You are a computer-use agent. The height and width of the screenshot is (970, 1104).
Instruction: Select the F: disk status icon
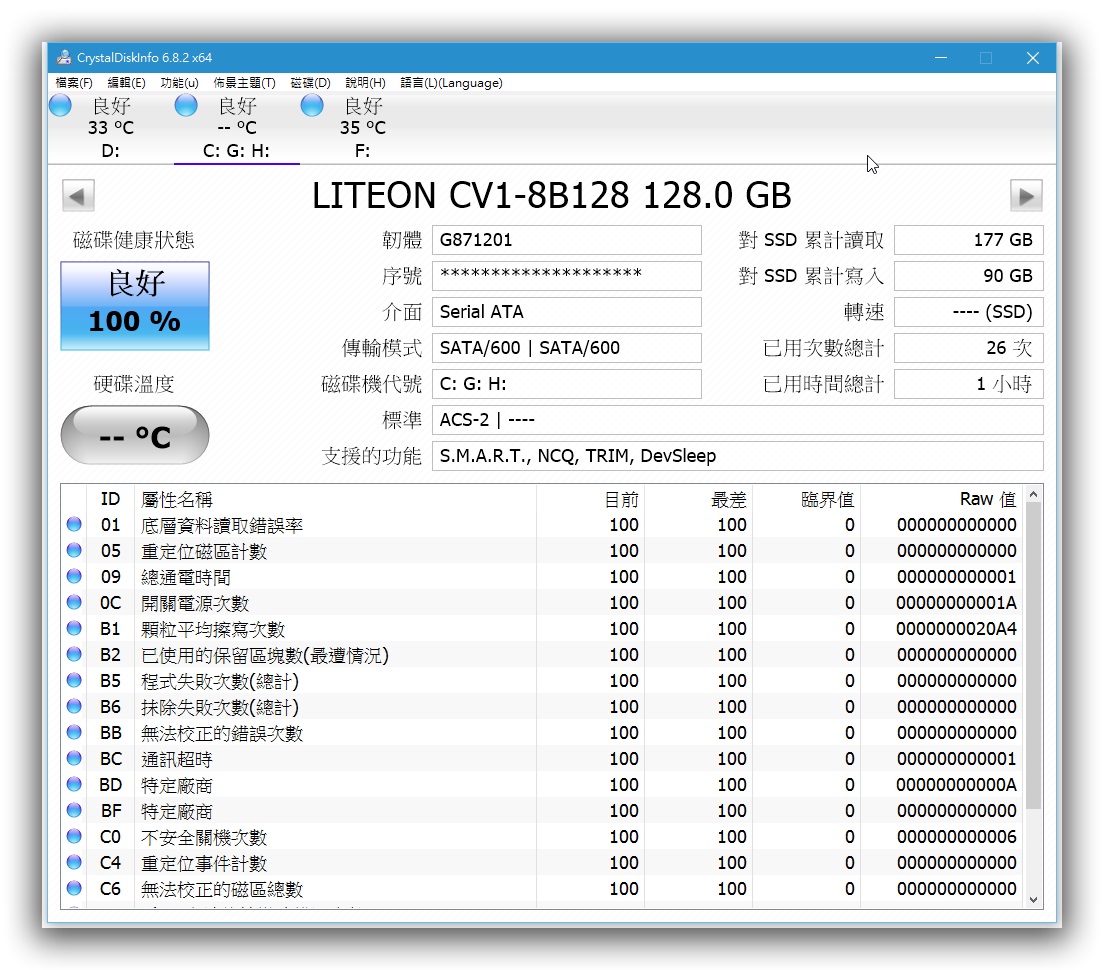point(312,106)
